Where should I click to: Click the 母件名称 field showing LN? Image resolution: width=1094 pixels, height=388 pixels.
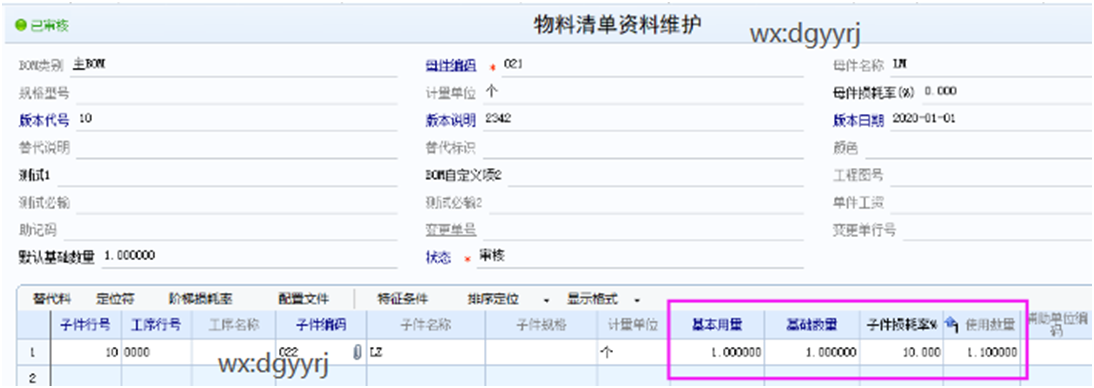tap(991, 66)
